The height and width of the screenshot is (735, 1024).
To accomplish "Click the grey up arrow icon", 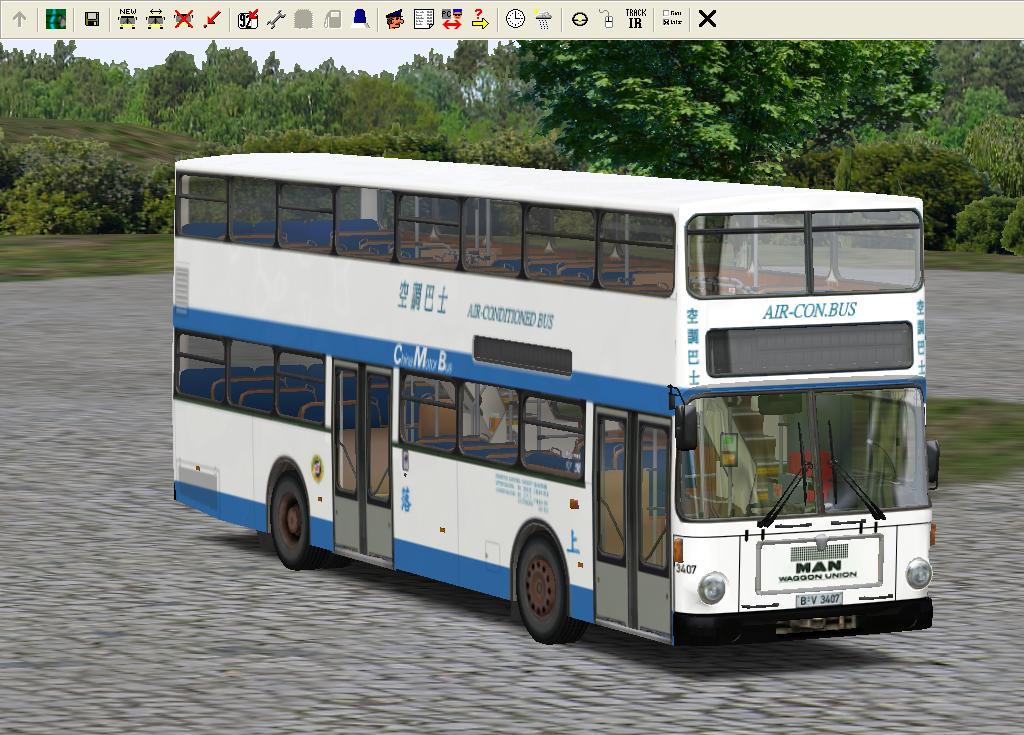I will [20, 19].
